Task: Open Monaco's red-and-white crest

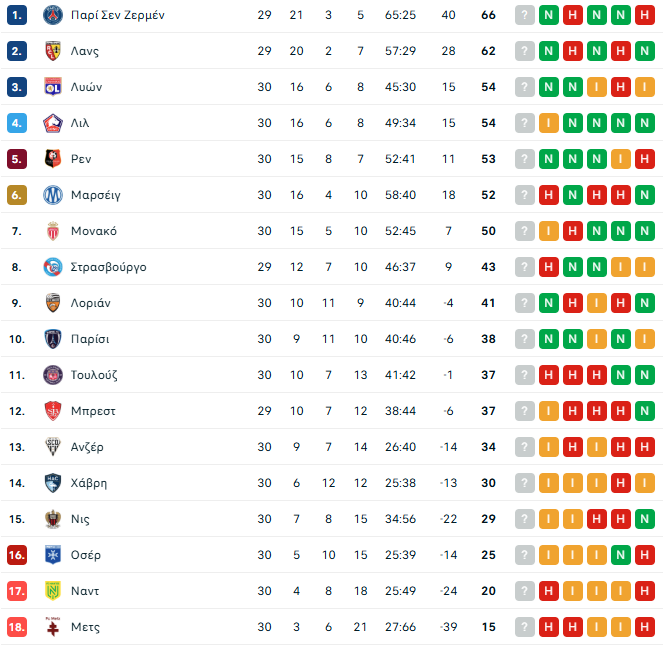Action: [x=53, y=231]
